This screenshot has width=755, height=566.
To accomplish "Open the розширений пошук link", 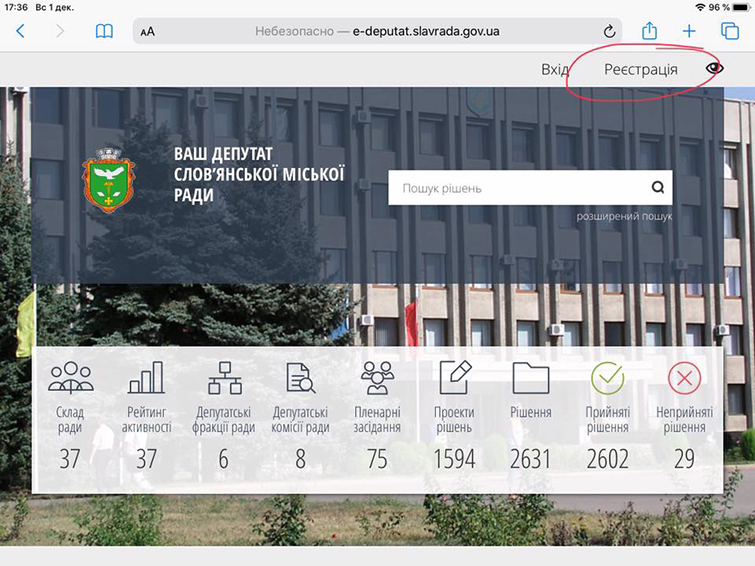I will click(x=624, y=216).
